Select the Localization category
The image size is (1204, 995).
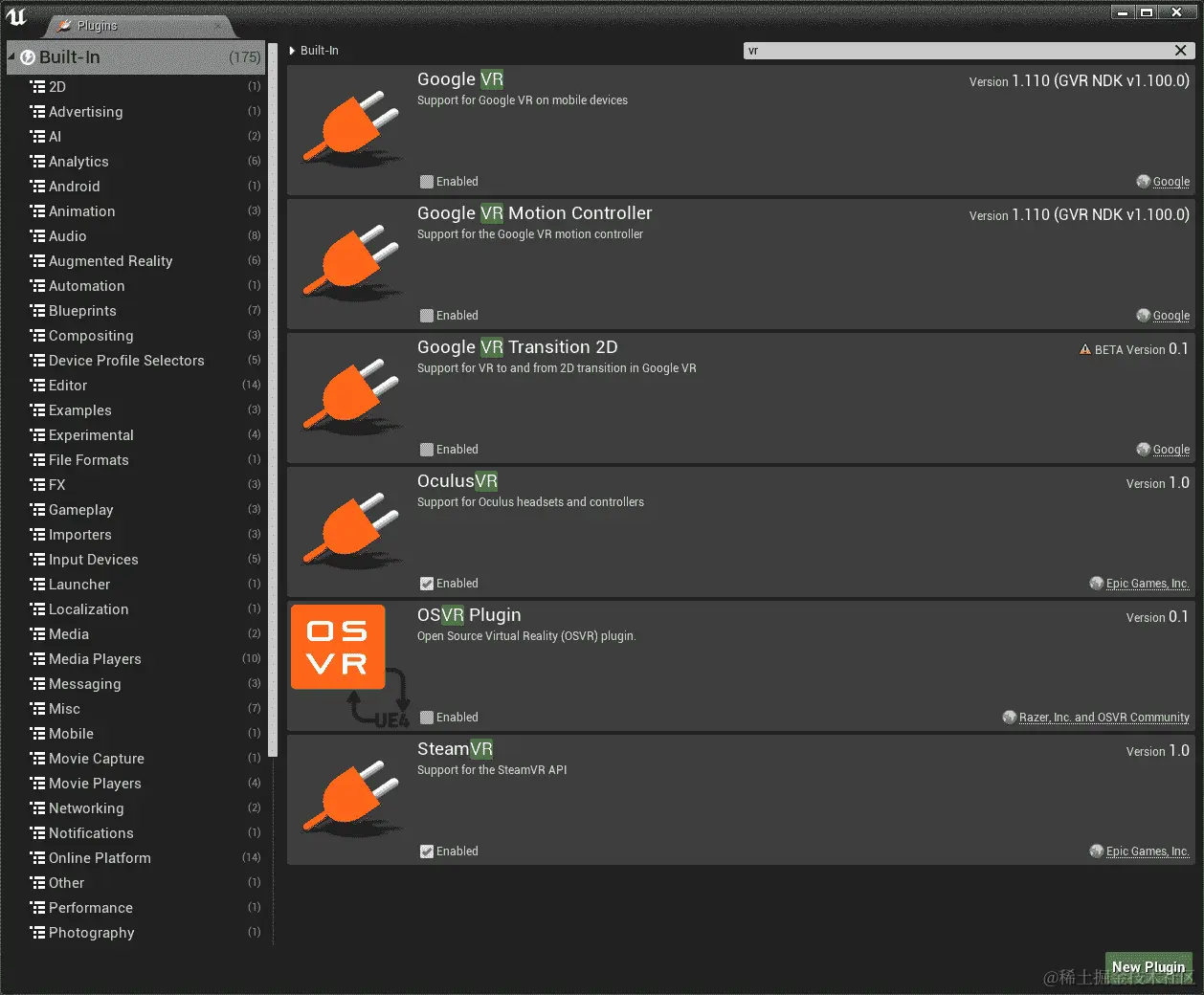[x=137, y=608]
